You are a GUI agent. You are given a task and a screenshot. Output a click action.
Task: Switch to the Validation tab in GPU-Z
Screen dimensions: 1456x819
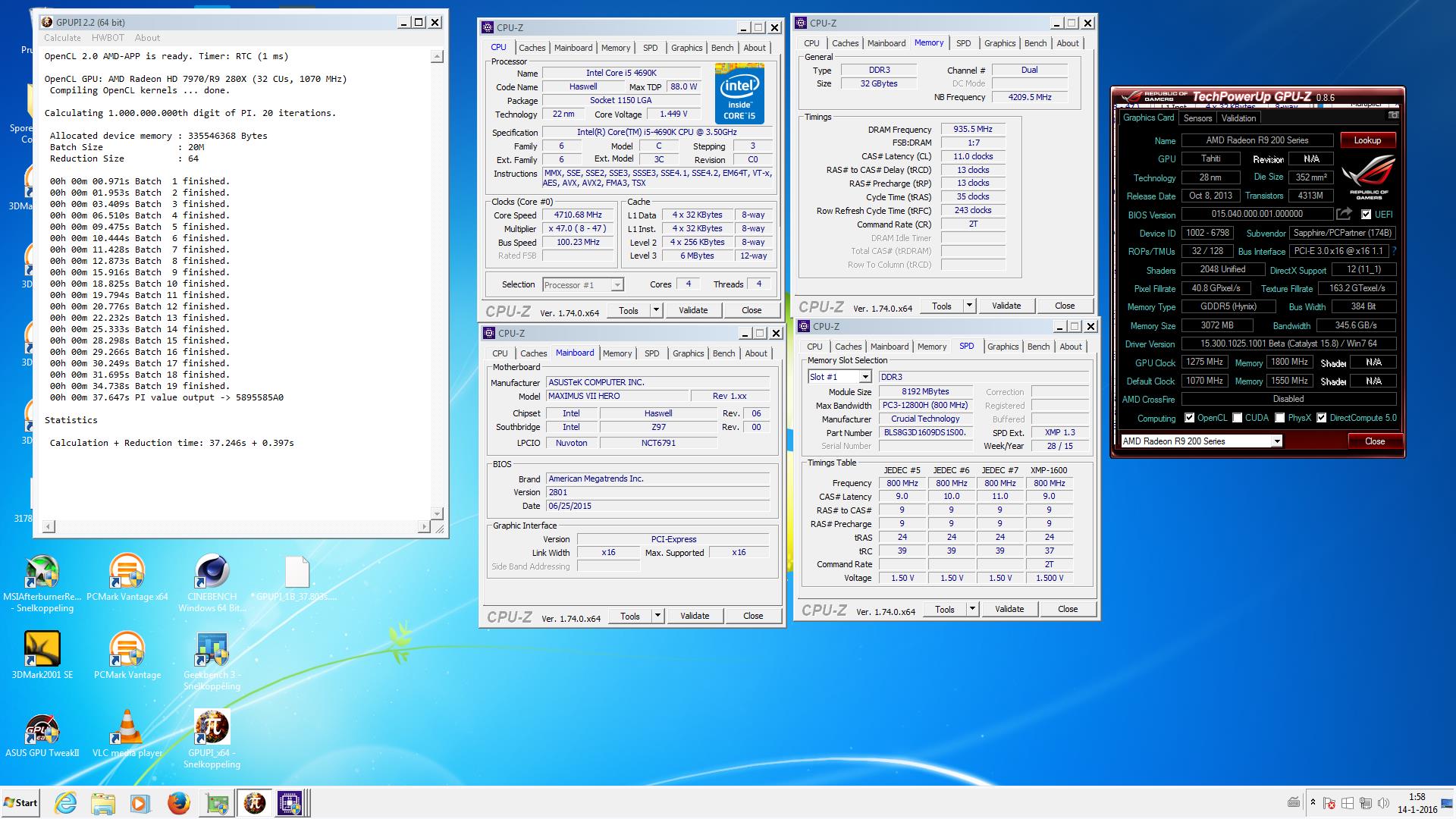1238,118
